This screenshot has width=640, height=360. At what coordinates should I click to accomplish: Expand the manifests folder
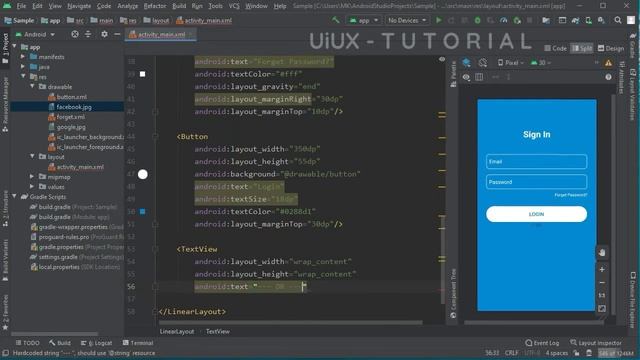[23, 57]
